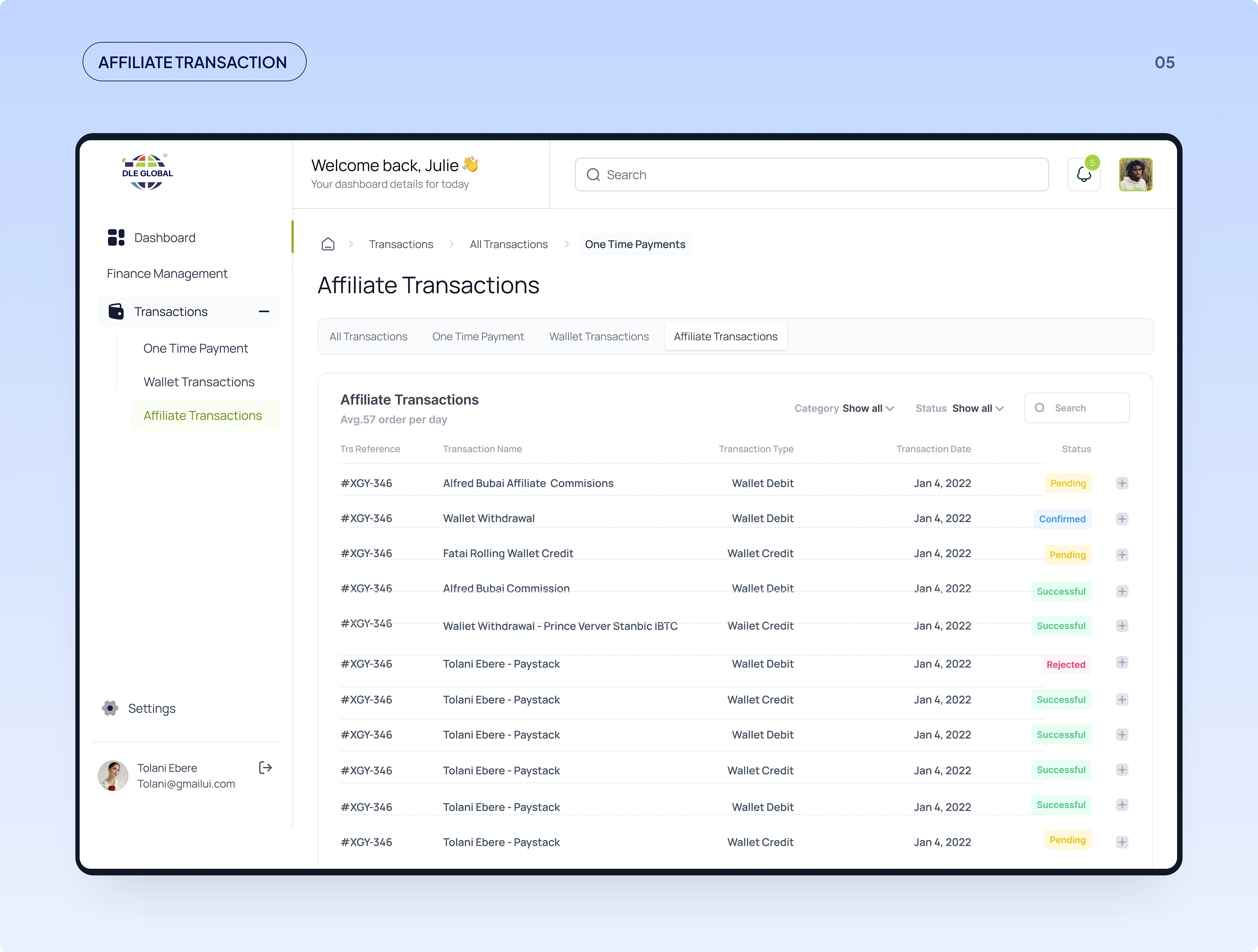
Task: Open the Status Show all dropdown
Action: coord(977,408)
